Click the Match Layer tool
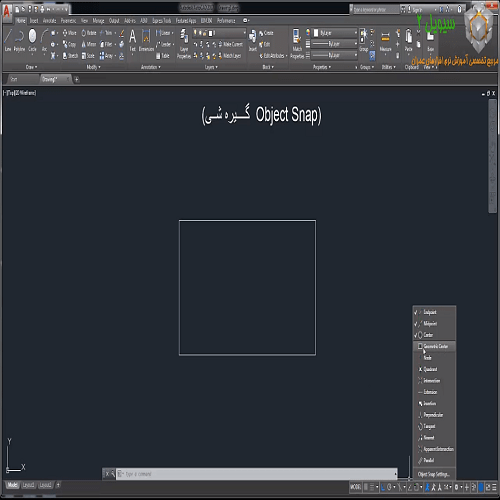Viewport: 500px width, 500px height. tap(229, 56)
